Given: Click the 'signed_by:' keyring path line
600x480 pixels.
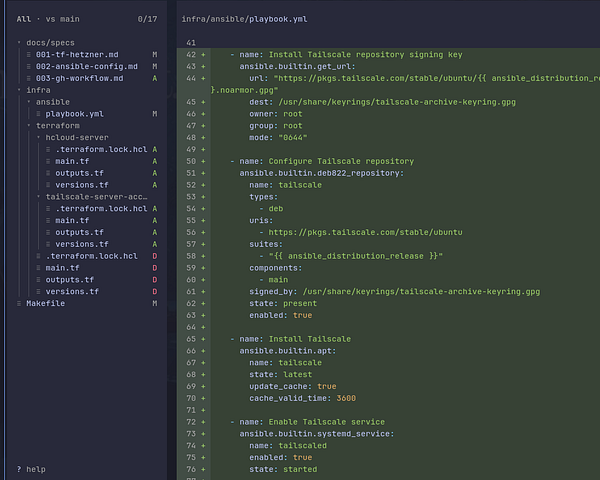Looking at the screenshot, I should point(395,292).
